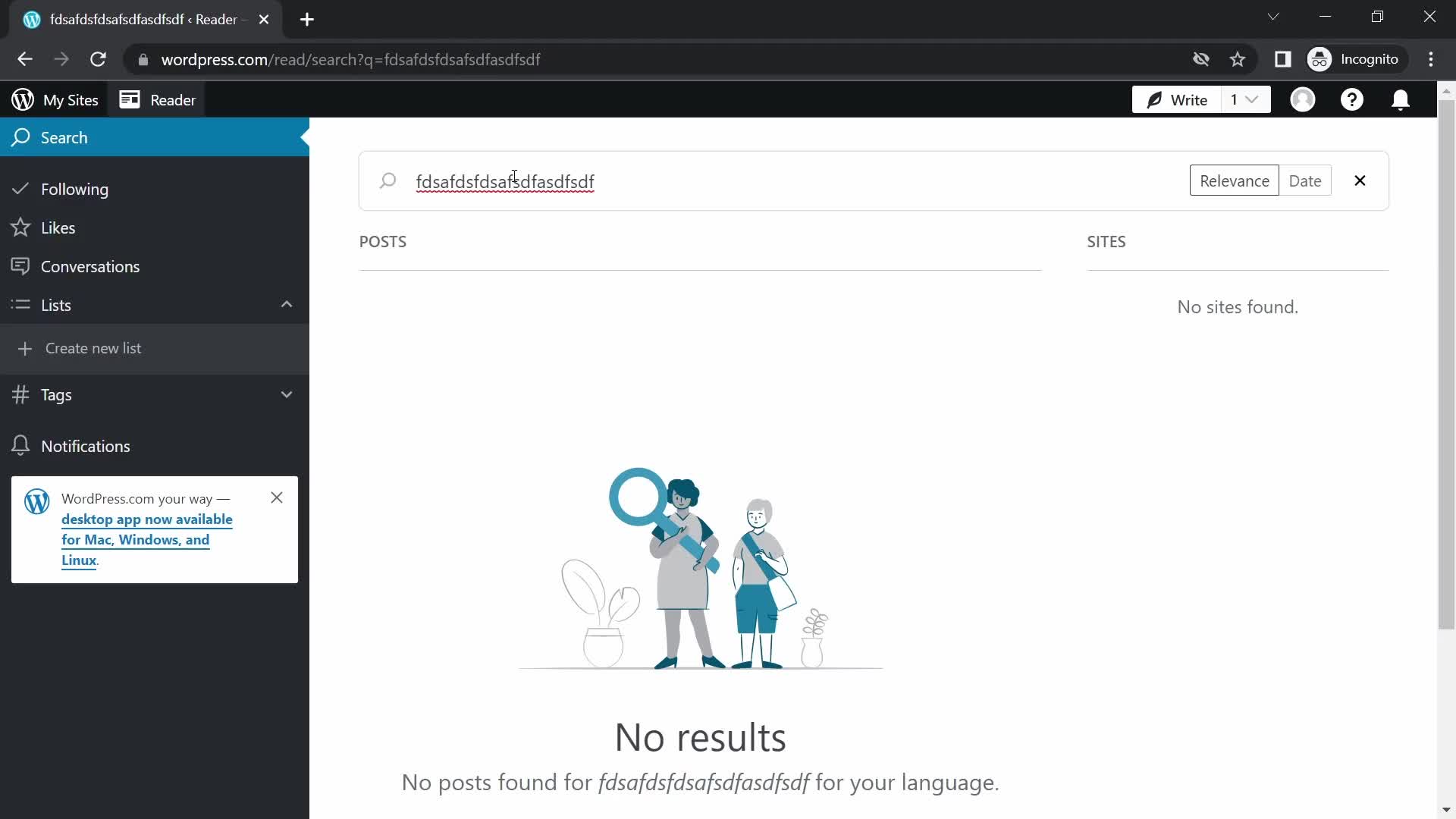Click the bookmark/favorites star icon
The image size is (1456, 819).
click(1238, 59)
